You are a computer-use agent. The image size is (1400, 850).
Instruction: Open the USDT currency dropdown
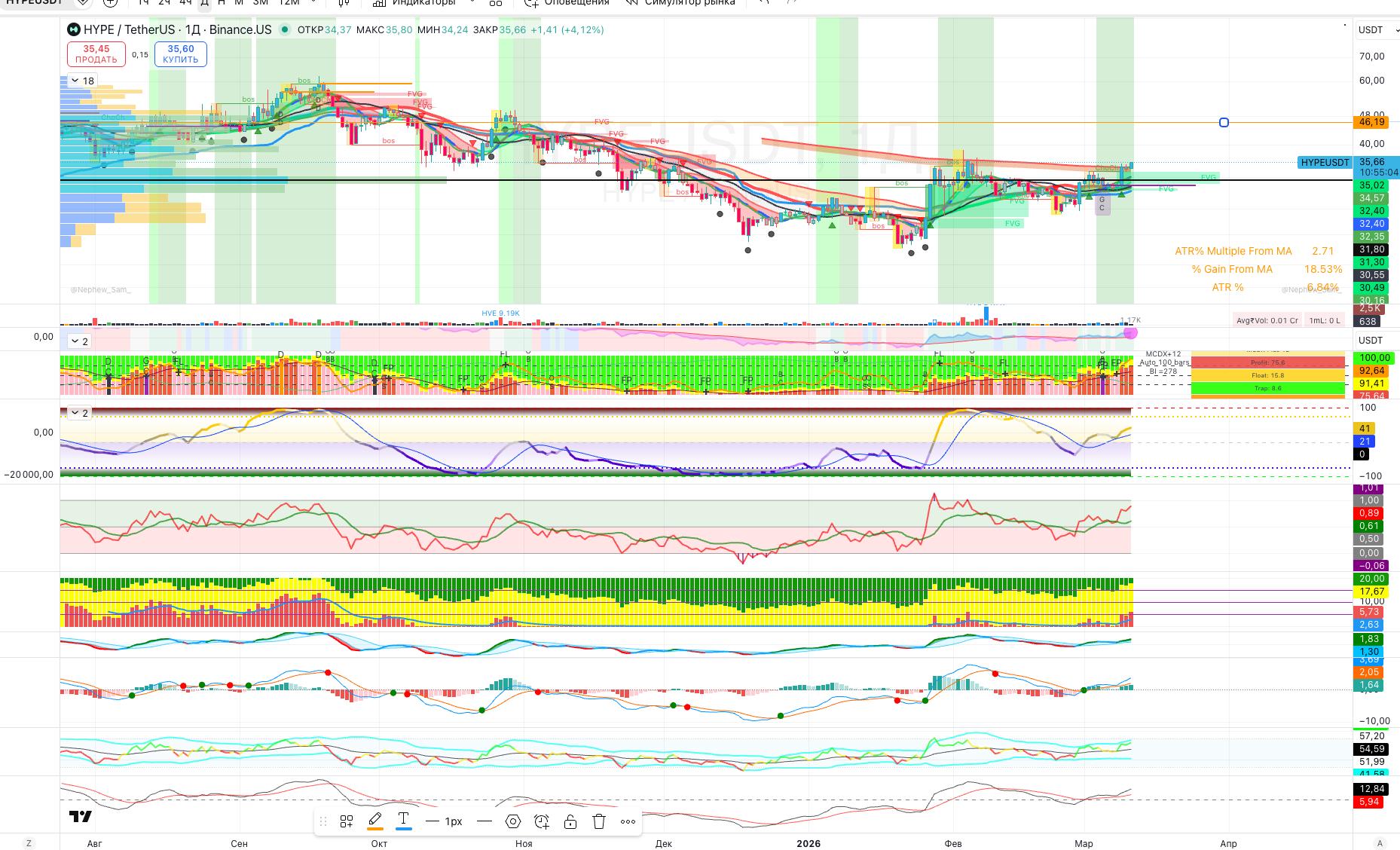pyautogui.click(x=1376, y=30)
